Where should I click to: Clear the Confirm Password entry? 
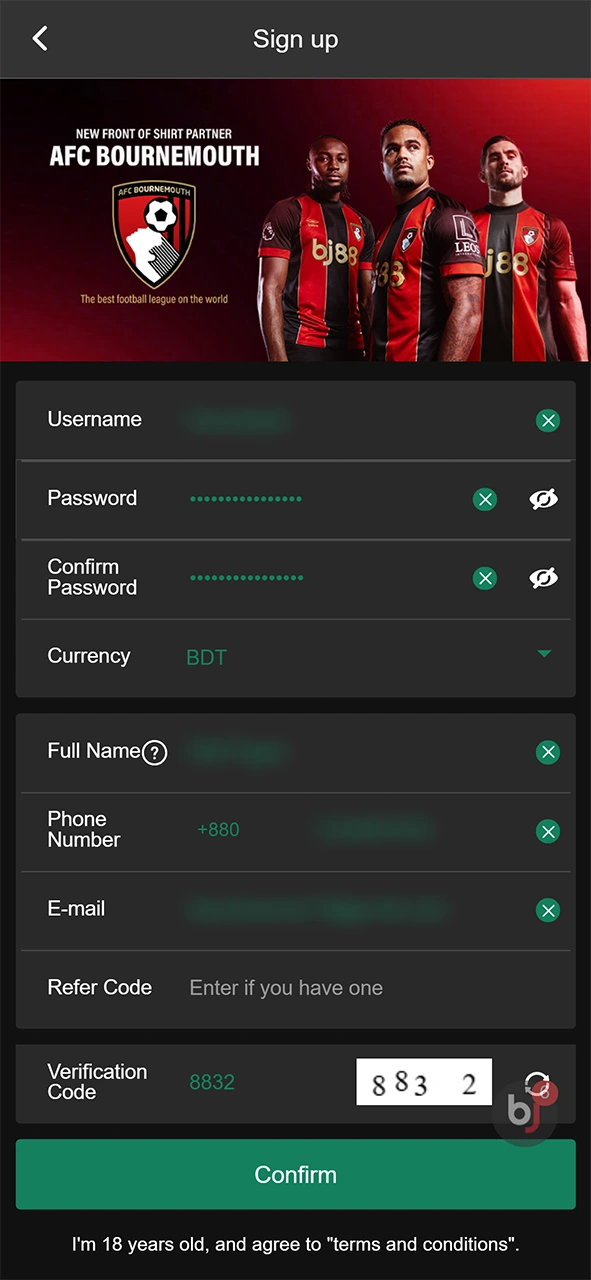coord(485,578)
